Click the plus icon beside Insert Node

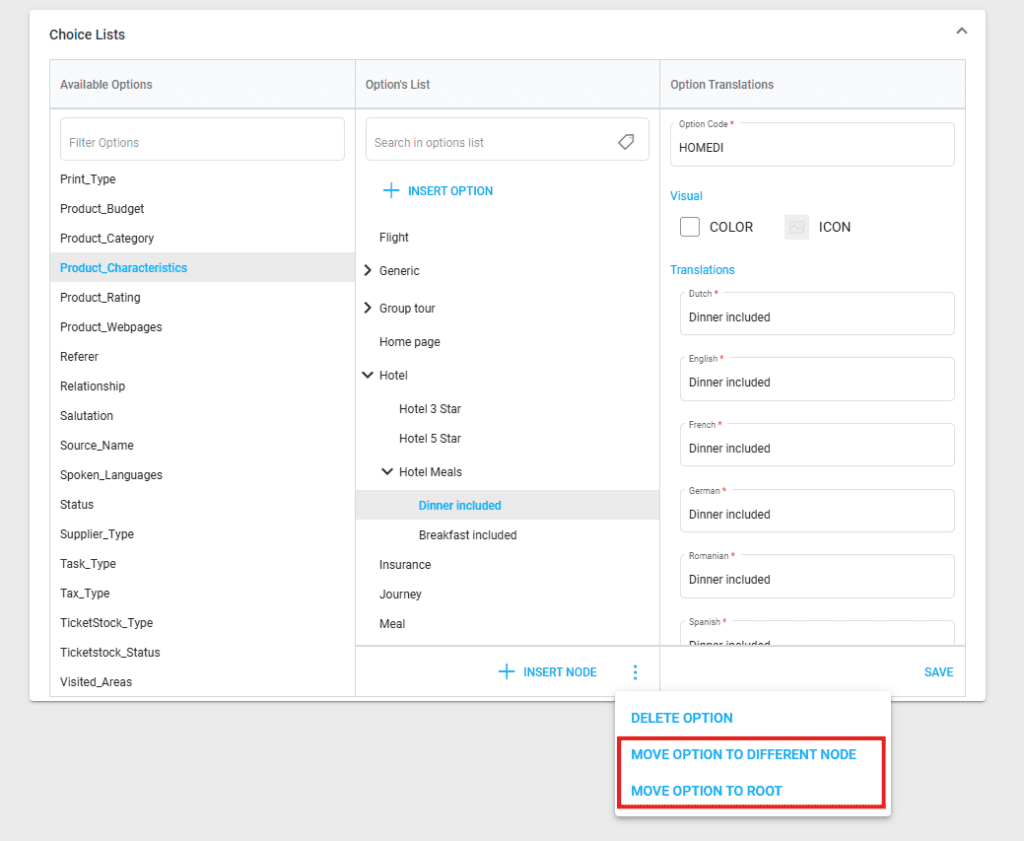507,672
